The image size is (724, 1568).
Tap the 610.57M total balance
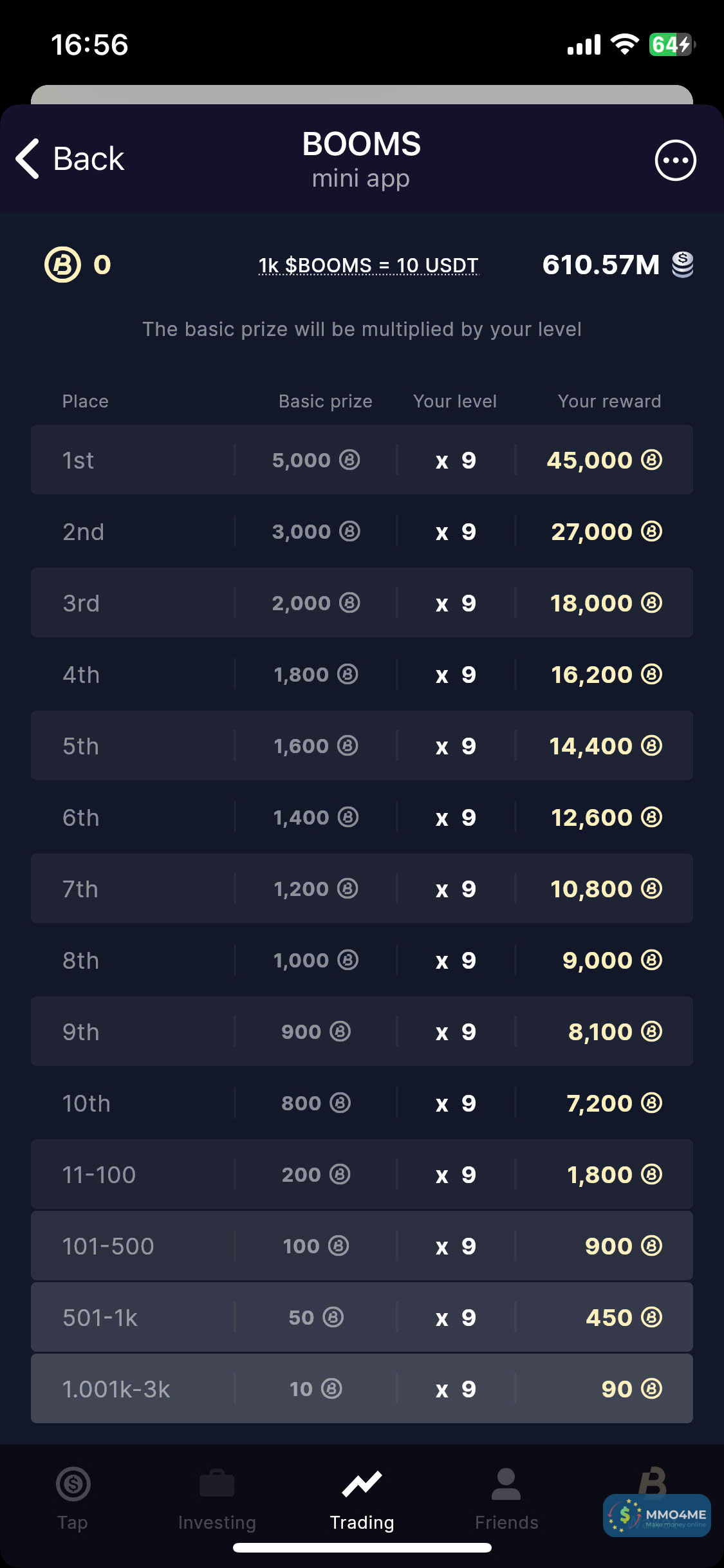tap(600, 265)
